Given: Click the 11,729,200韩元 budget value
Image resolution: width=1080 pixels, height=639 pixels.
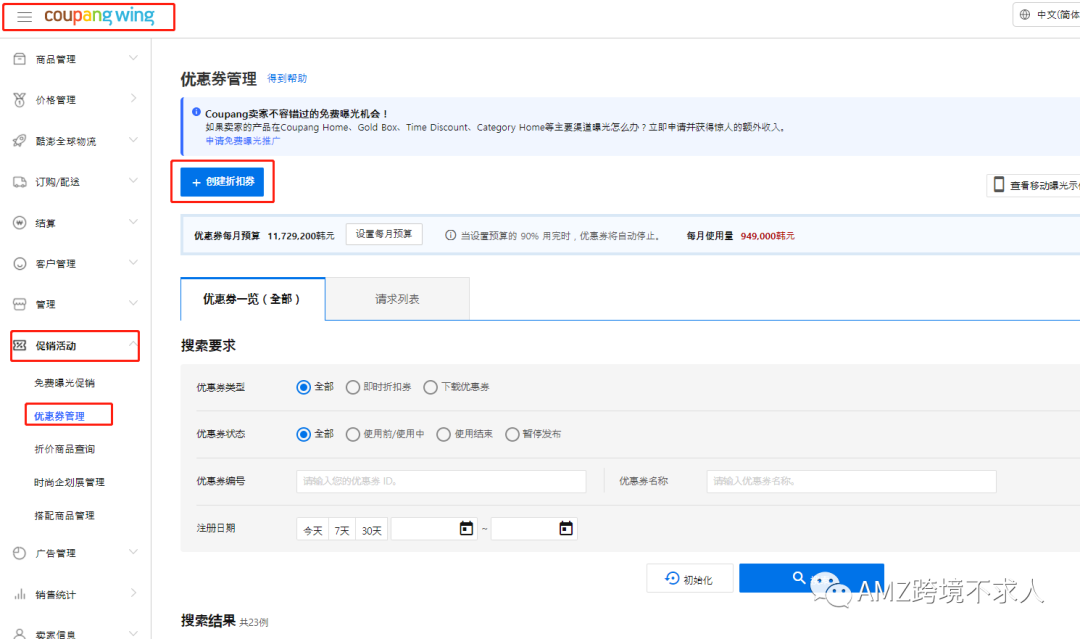Looking at the screenshot, I should (x=301, y=235).
